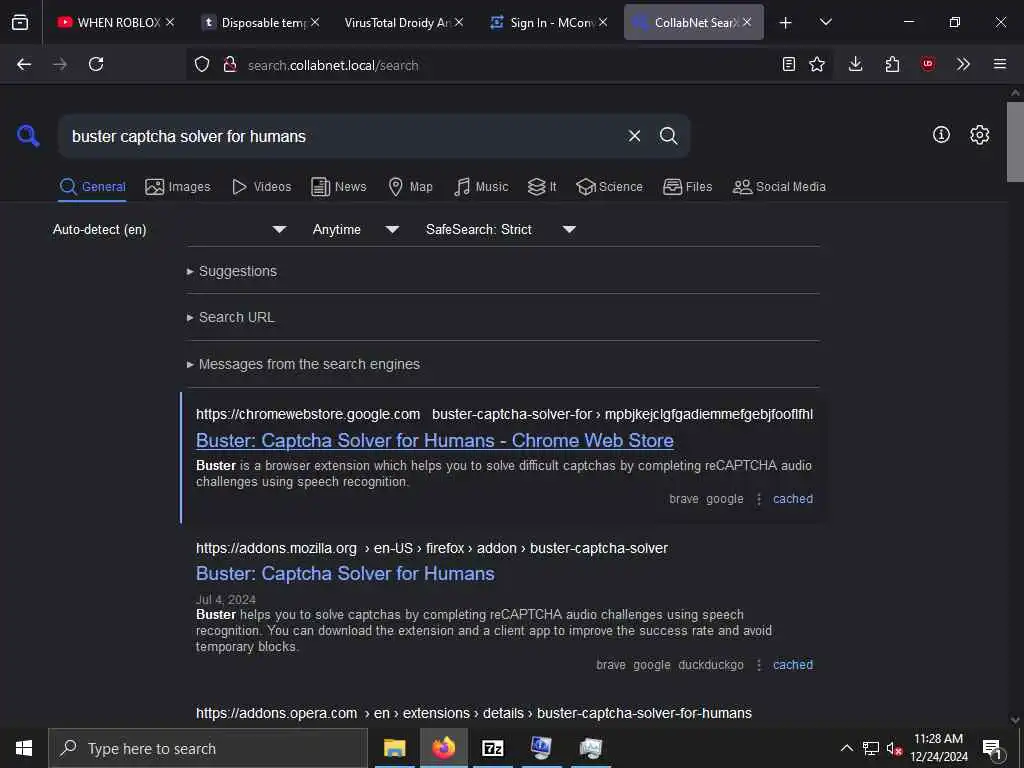Go back to previous page
Viewport: 1024px width, 768px height.
(x=24, y=64)
